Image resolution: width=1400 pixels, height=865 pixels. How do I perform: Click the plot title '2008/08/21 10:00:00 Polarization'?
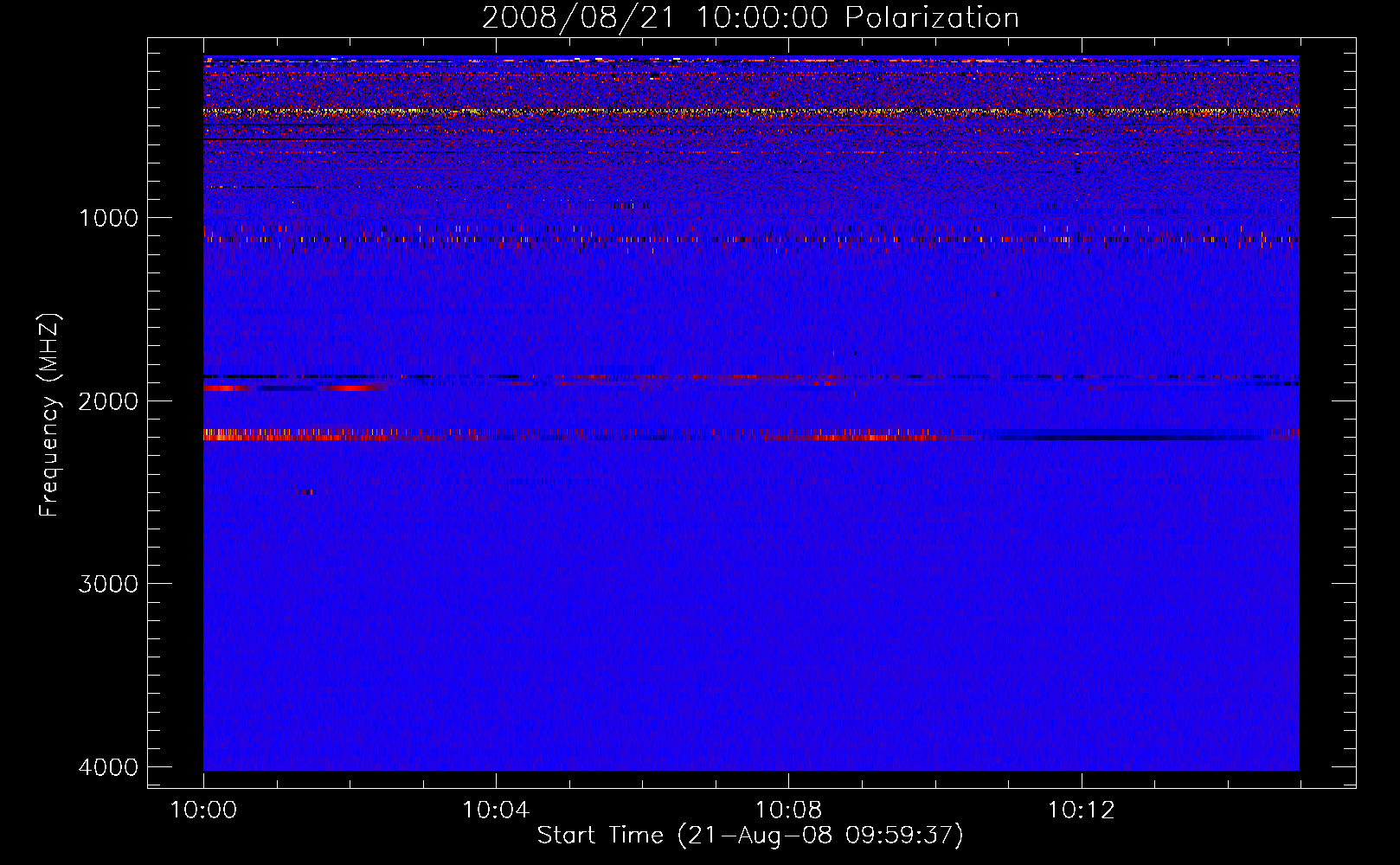click(750, 17)
